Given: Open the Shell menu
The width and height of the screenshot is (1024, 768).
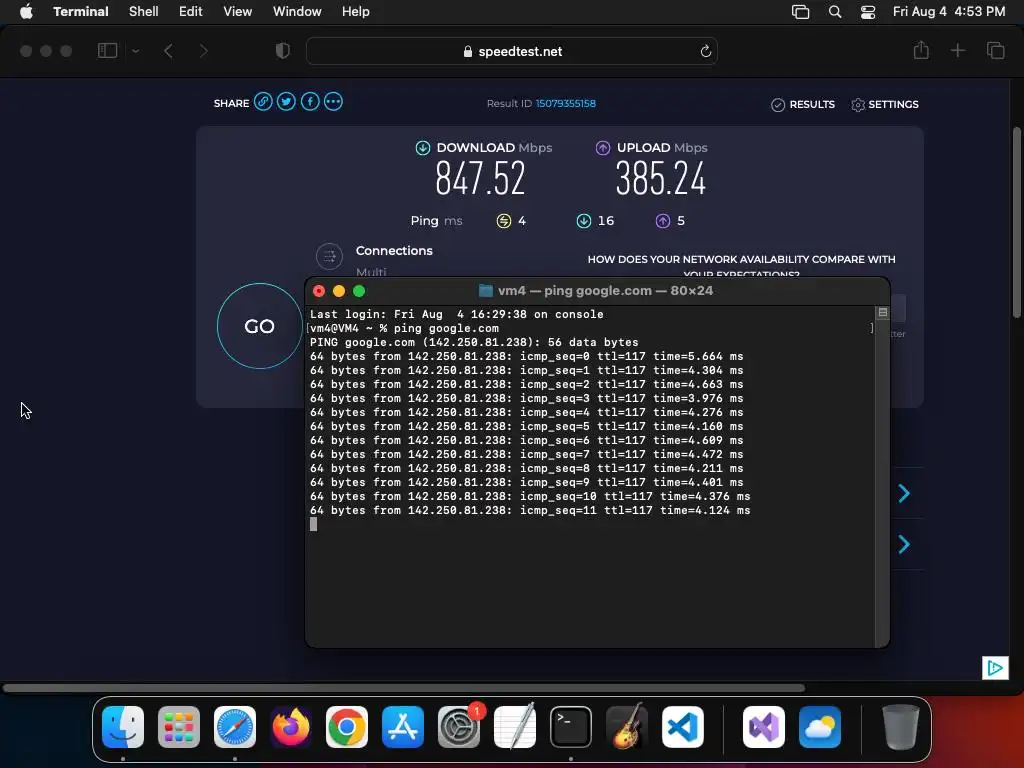Looking at the screenshot, I should (x=144, y=11).
